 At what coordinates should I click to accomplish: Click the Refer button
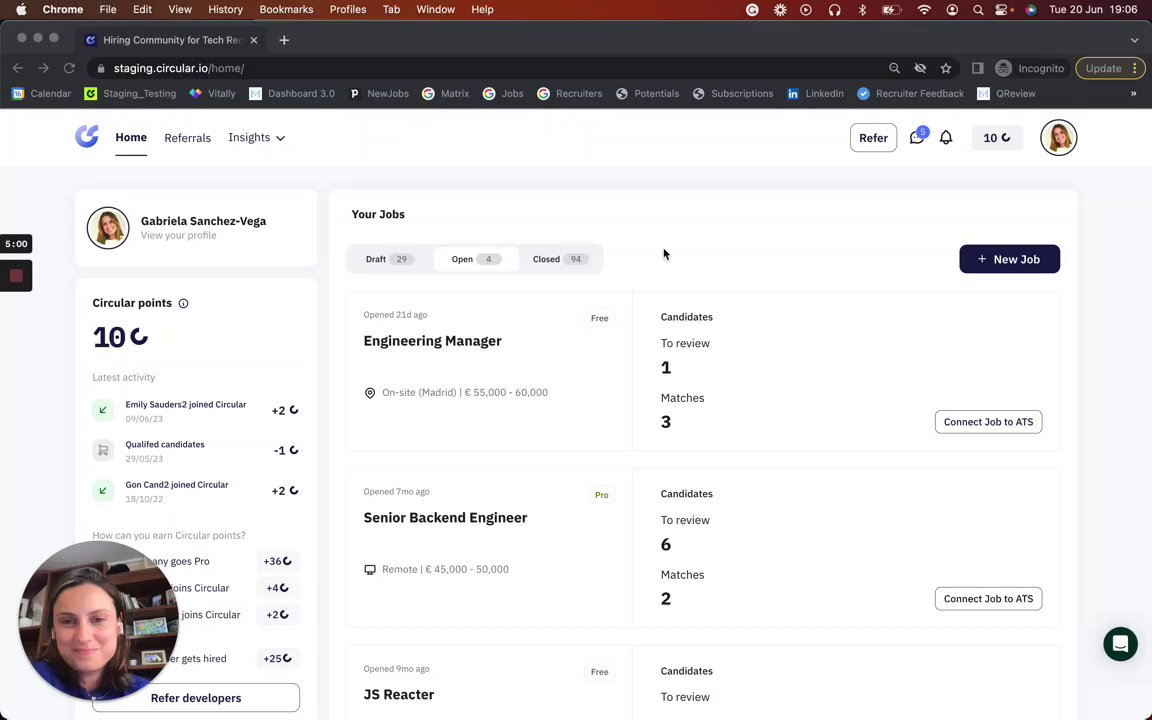tap(873, 137)
